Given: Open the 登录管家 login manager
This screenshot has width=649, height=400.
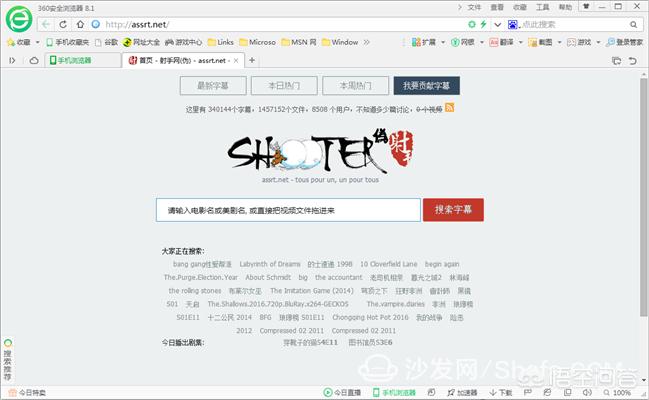Looking at the screenshot, I should (x=625, y=42).
